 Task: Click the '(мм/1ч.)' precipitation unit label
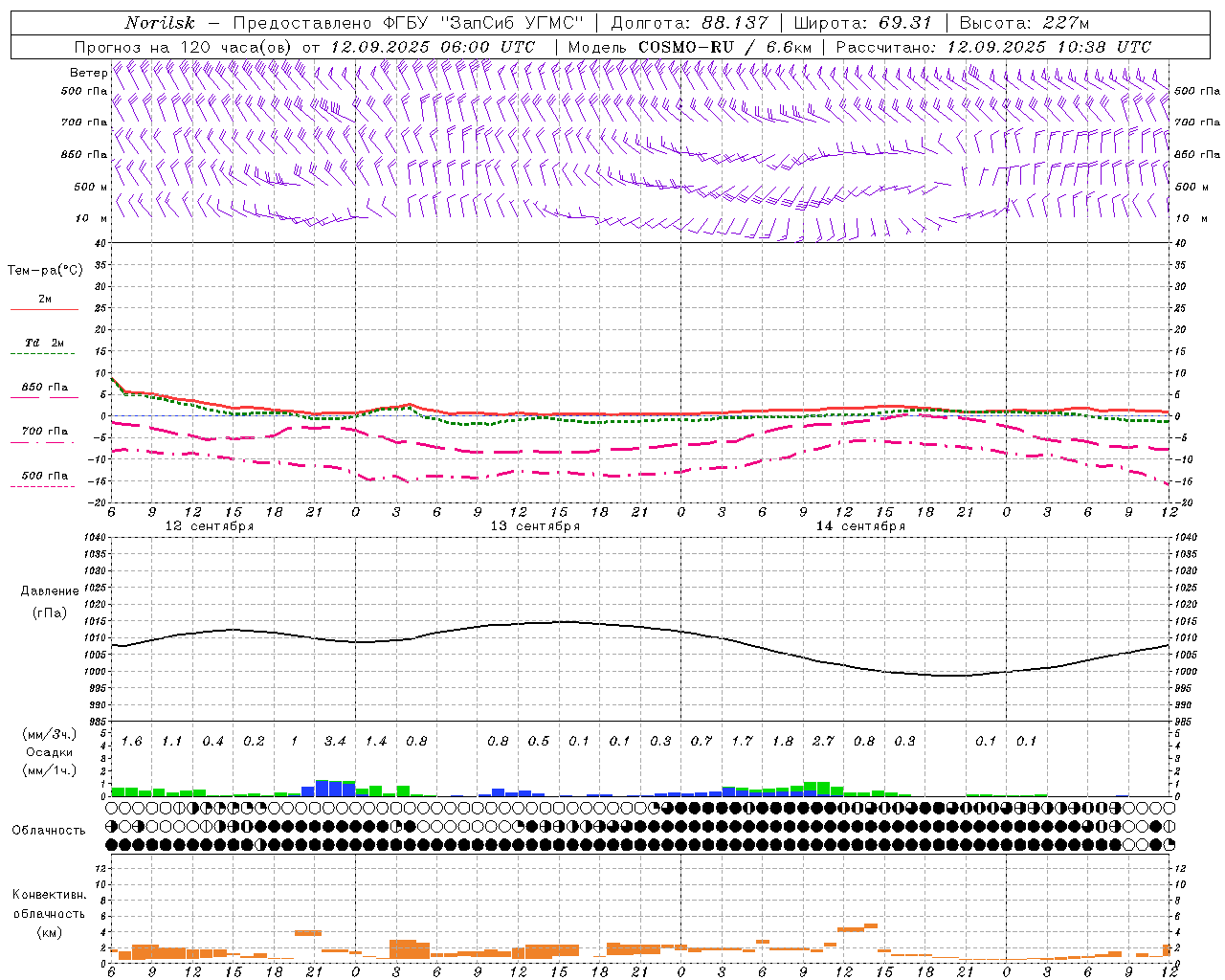[x=49, y=769]
